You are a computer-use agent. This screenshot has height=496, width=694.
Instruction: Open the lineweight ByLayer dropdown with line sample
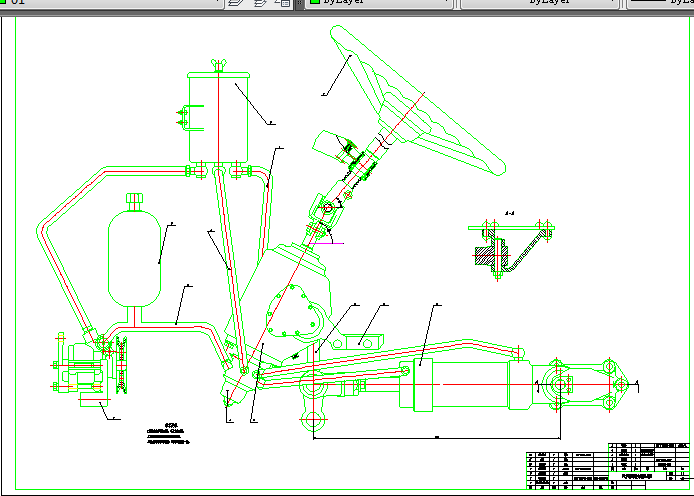point(659,3)
